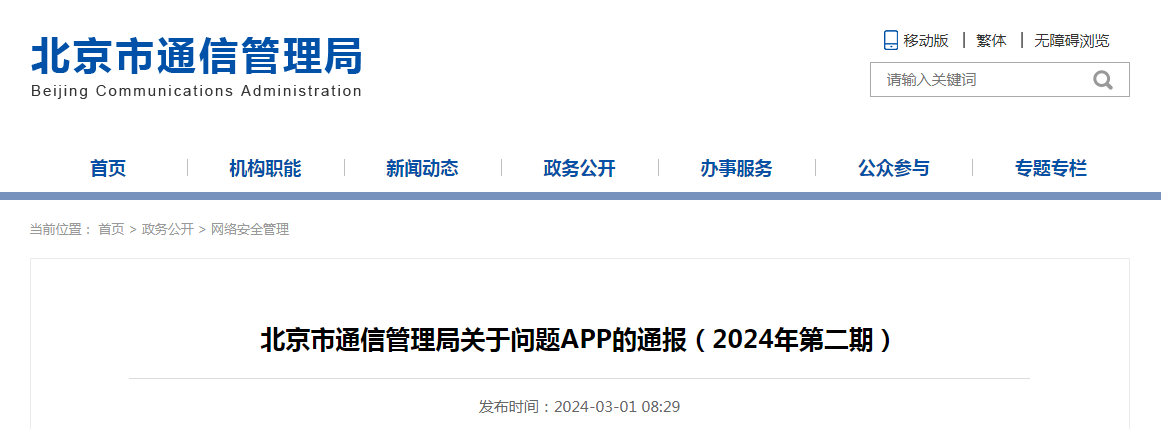
Task: Click the 北京市通信管理局 site logo
Action: tap(196, 56)
